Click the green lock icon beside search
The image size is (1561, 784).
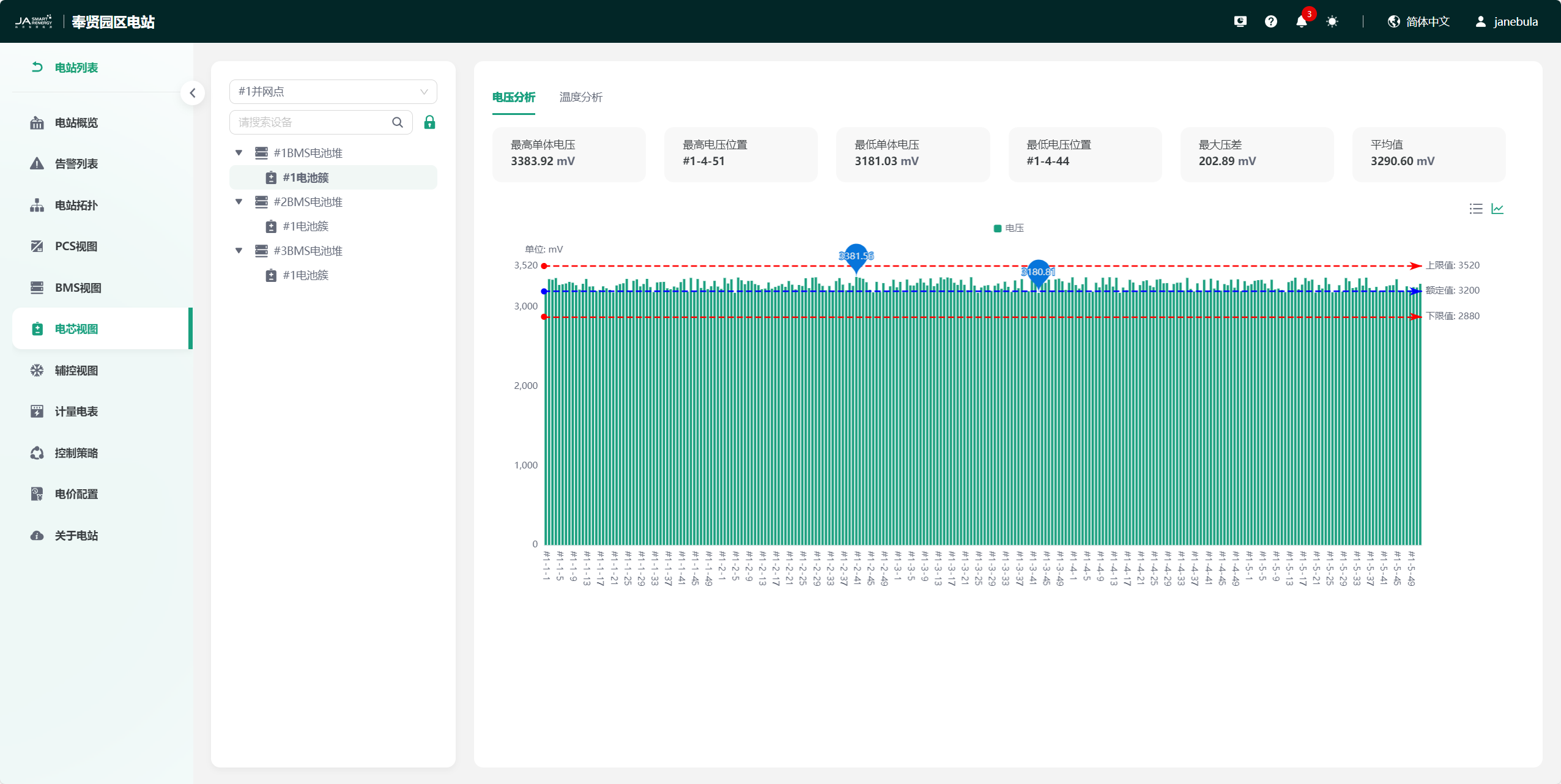tap(429, 122)
